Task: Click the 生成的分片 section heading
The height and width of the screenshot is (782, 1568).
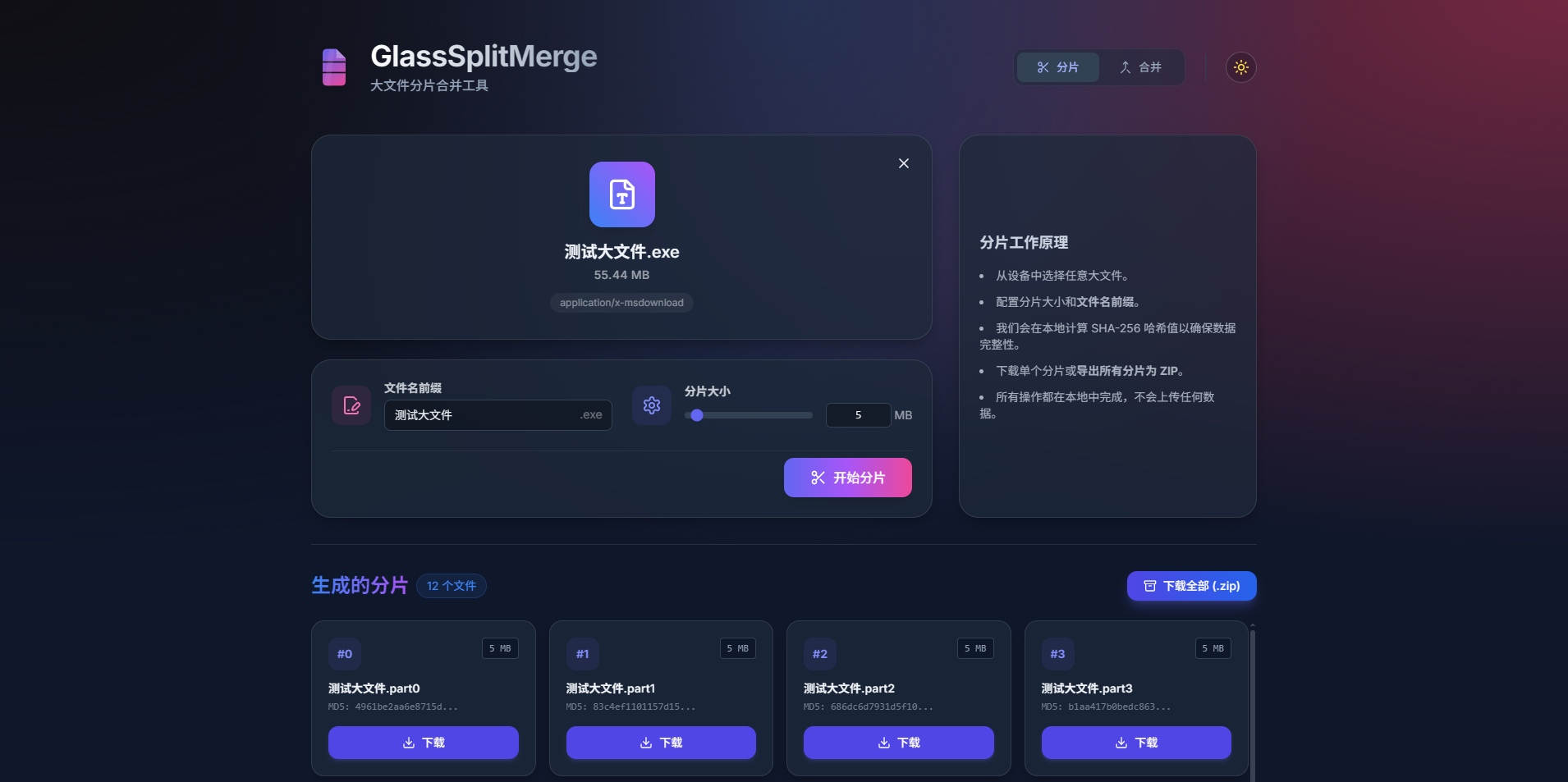Action: coord(360,585)
